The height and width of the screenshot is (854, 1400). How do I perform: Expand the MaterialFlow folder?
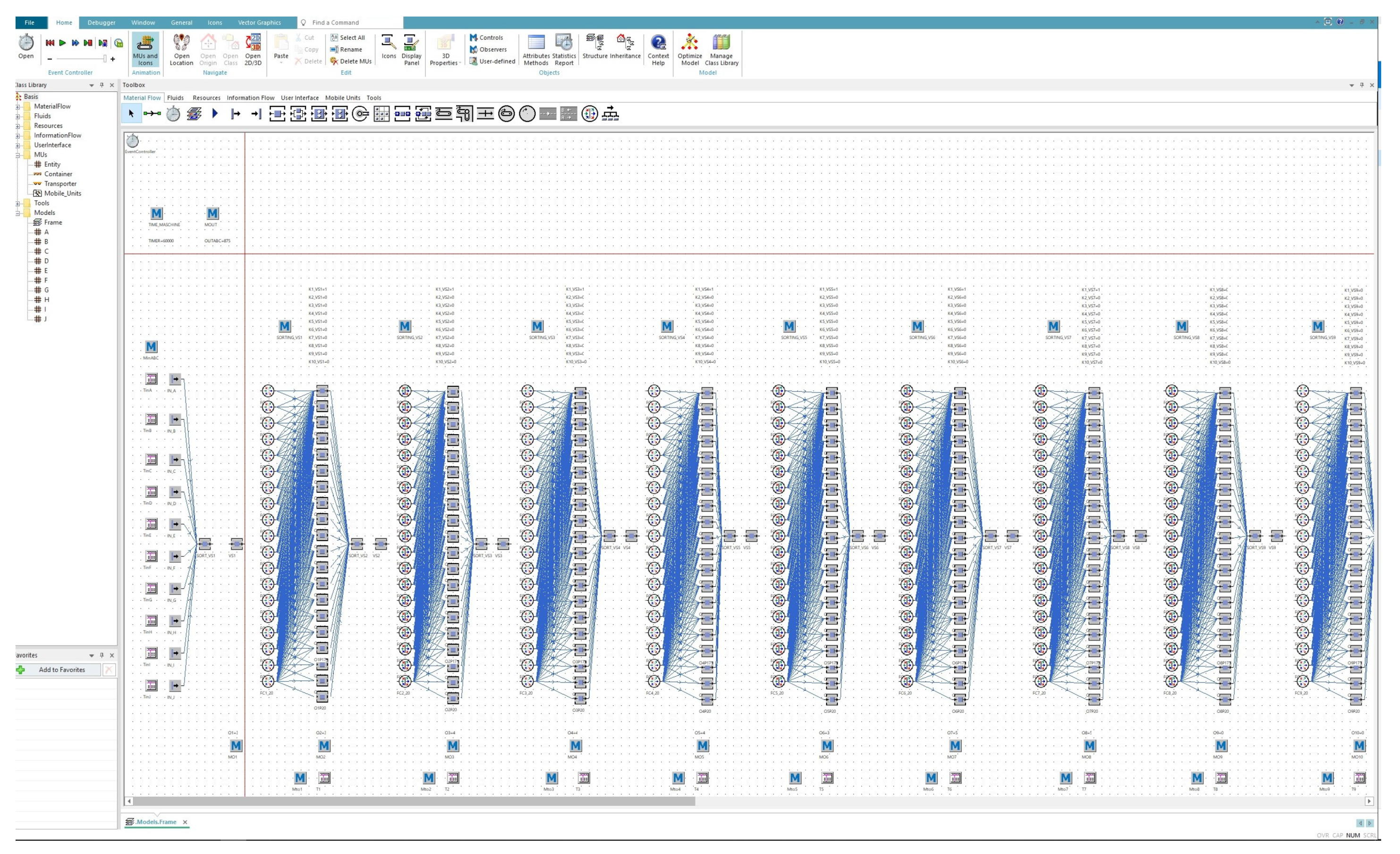(17, 107)
